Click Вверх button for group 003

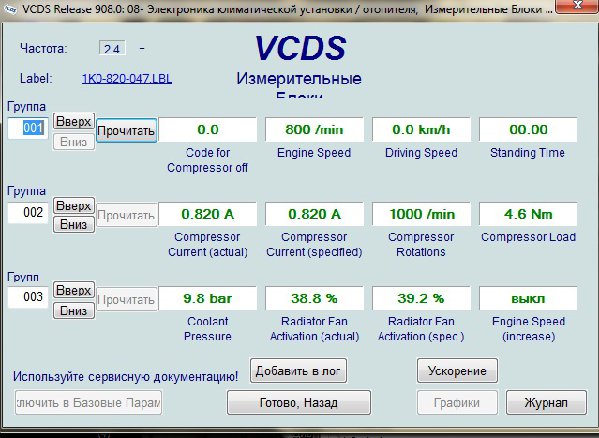click(x=74, y=291)
